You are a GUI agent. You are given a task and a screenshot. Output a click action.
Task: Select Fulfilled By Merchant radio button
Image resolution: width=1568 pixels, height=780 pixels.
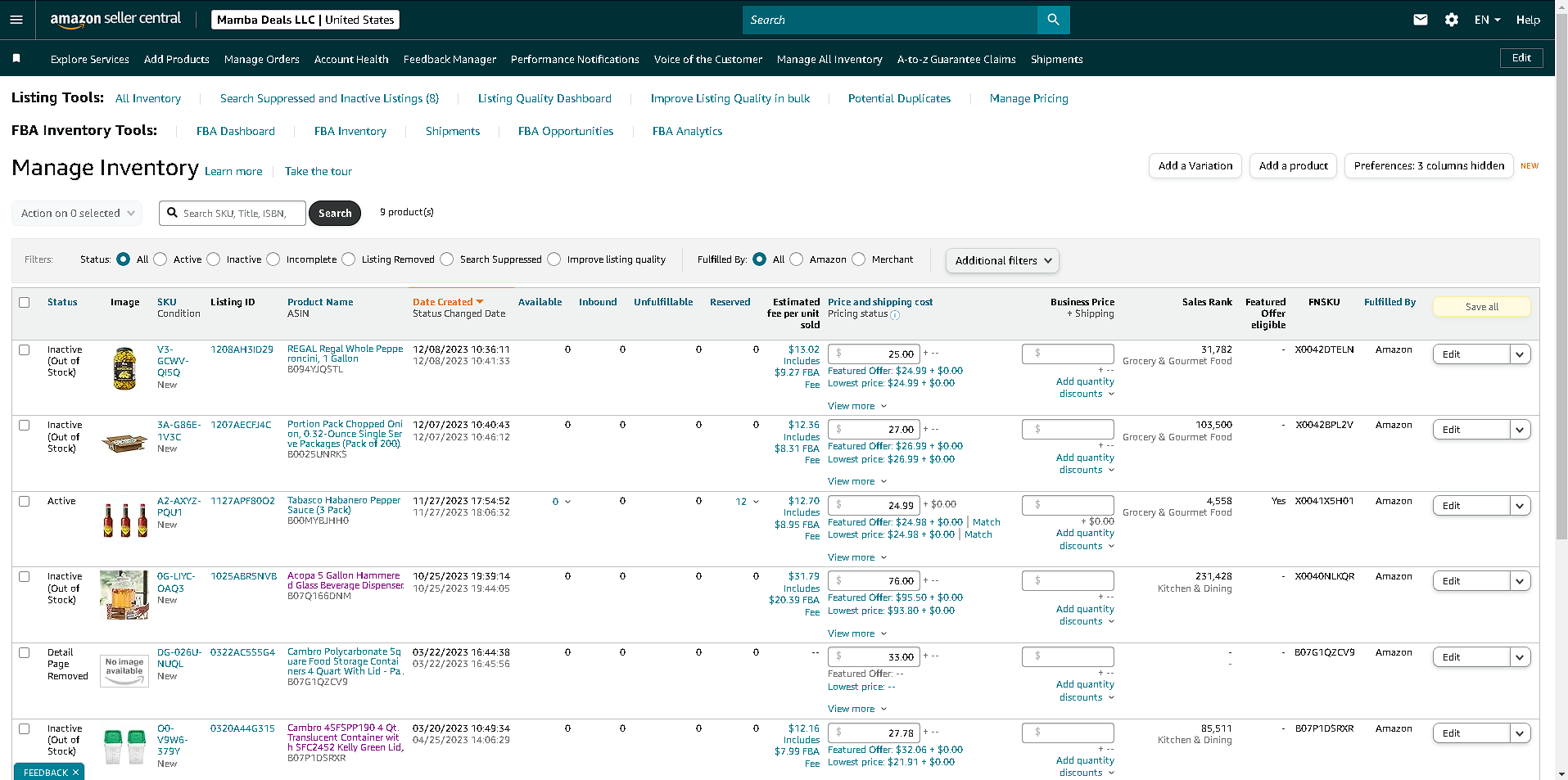tap(859, 259)
